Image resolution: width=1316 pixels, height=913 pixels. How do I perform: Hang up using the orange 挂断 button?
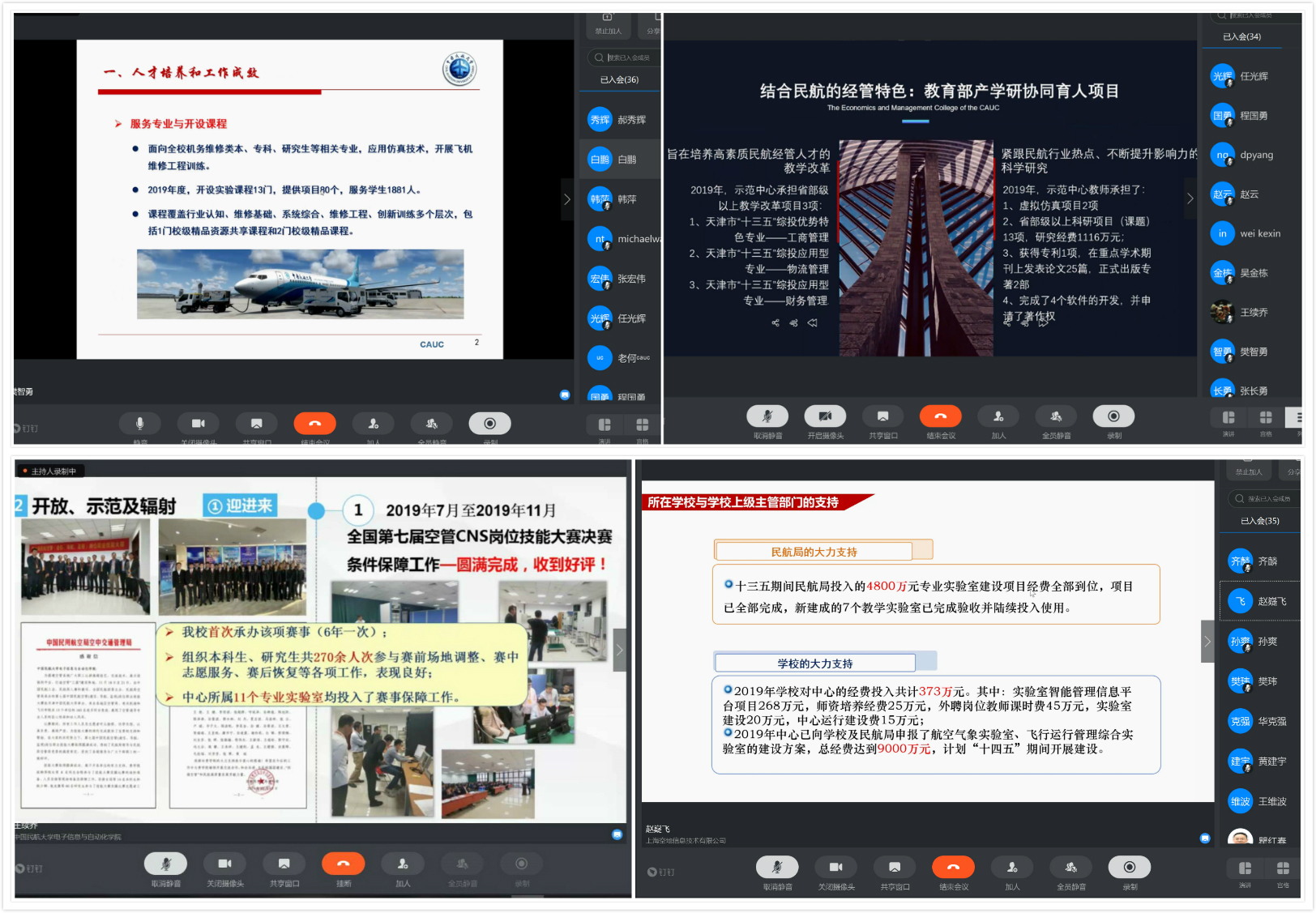click(x=343, y=864)
